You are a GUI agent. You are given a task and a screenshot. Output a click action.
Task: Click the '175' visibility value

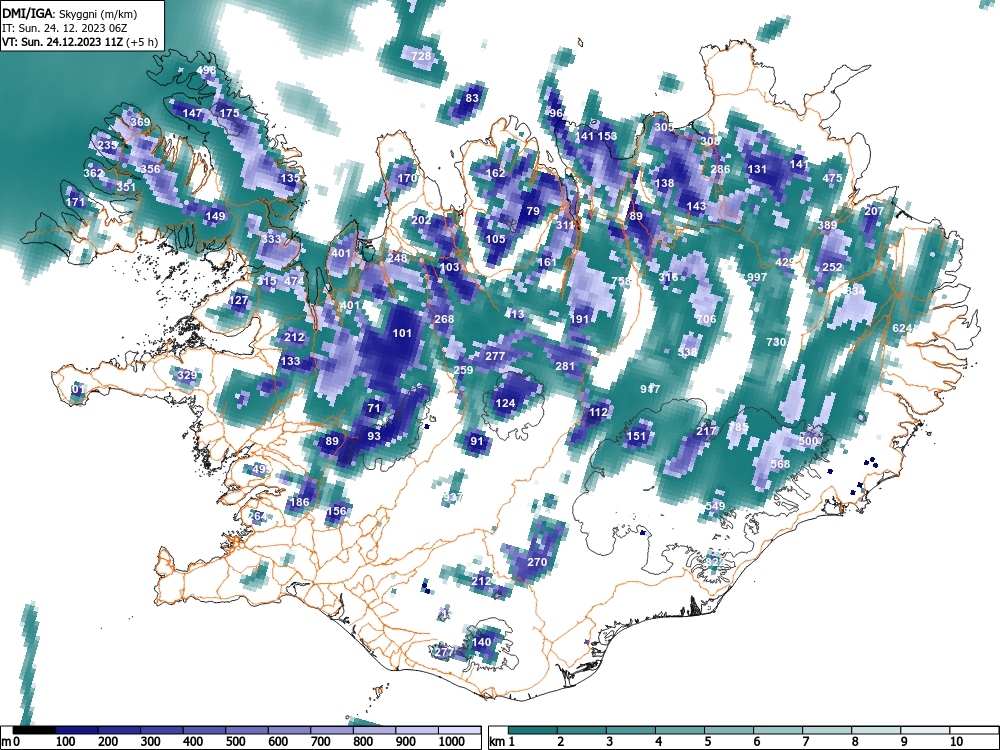coord(229,113)
